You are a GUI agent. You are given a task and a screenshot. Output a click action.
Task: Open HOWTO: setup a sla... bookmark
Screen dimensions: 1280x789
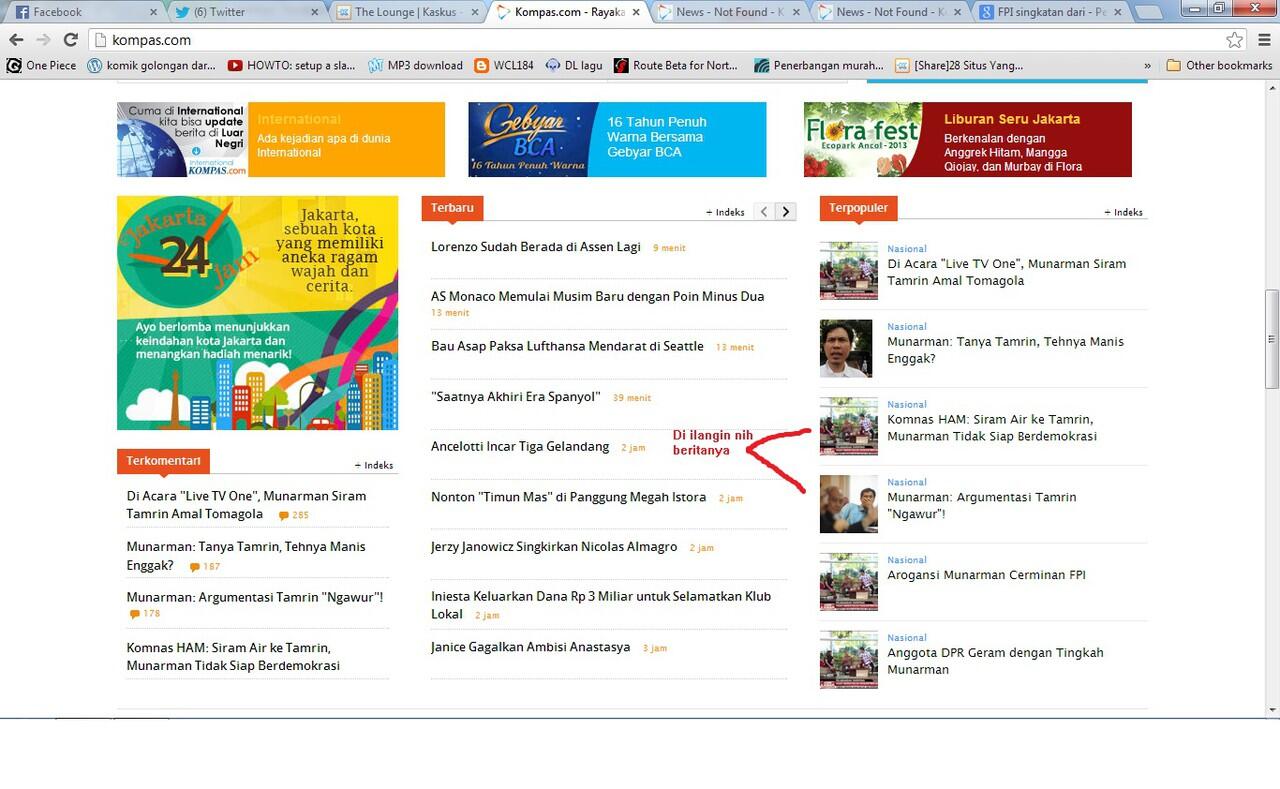click(x=291, y=65)
